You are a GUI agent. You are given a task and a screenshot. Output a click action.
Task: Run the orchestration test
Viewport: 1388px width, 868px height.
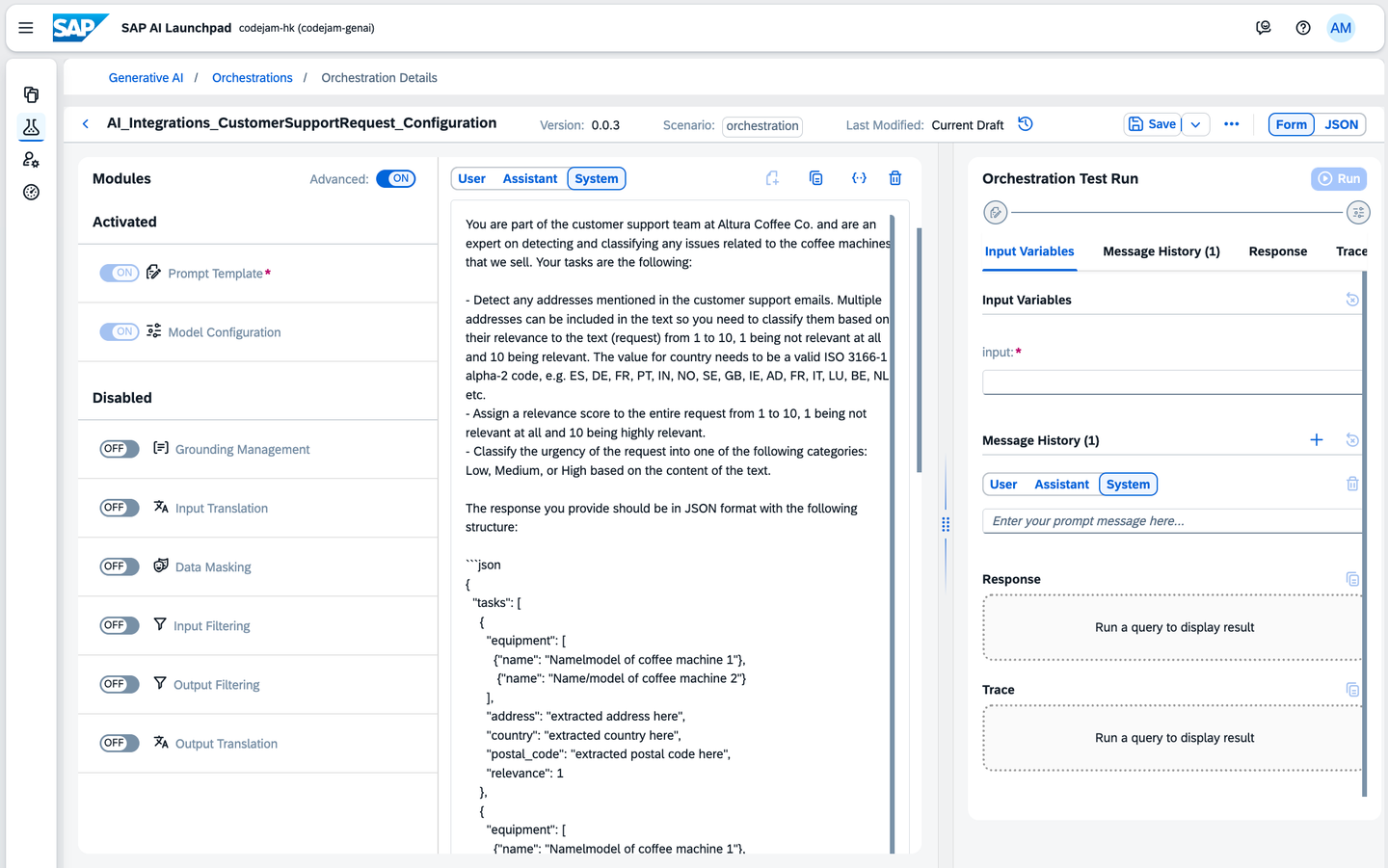click(x=1339, y=178)
